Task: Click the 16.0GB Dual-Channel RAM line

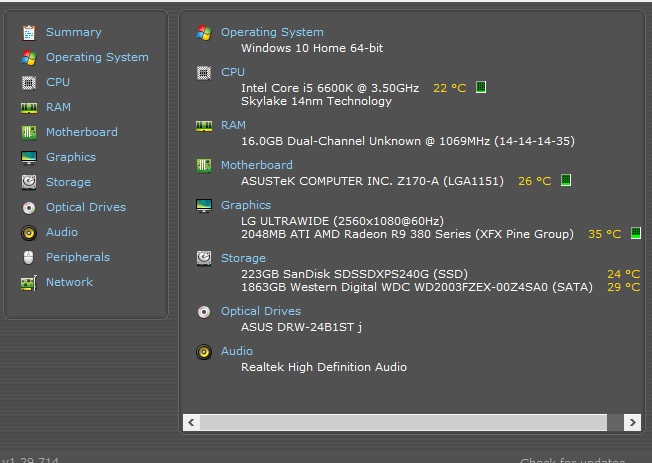Action: [x=408, y=141]
